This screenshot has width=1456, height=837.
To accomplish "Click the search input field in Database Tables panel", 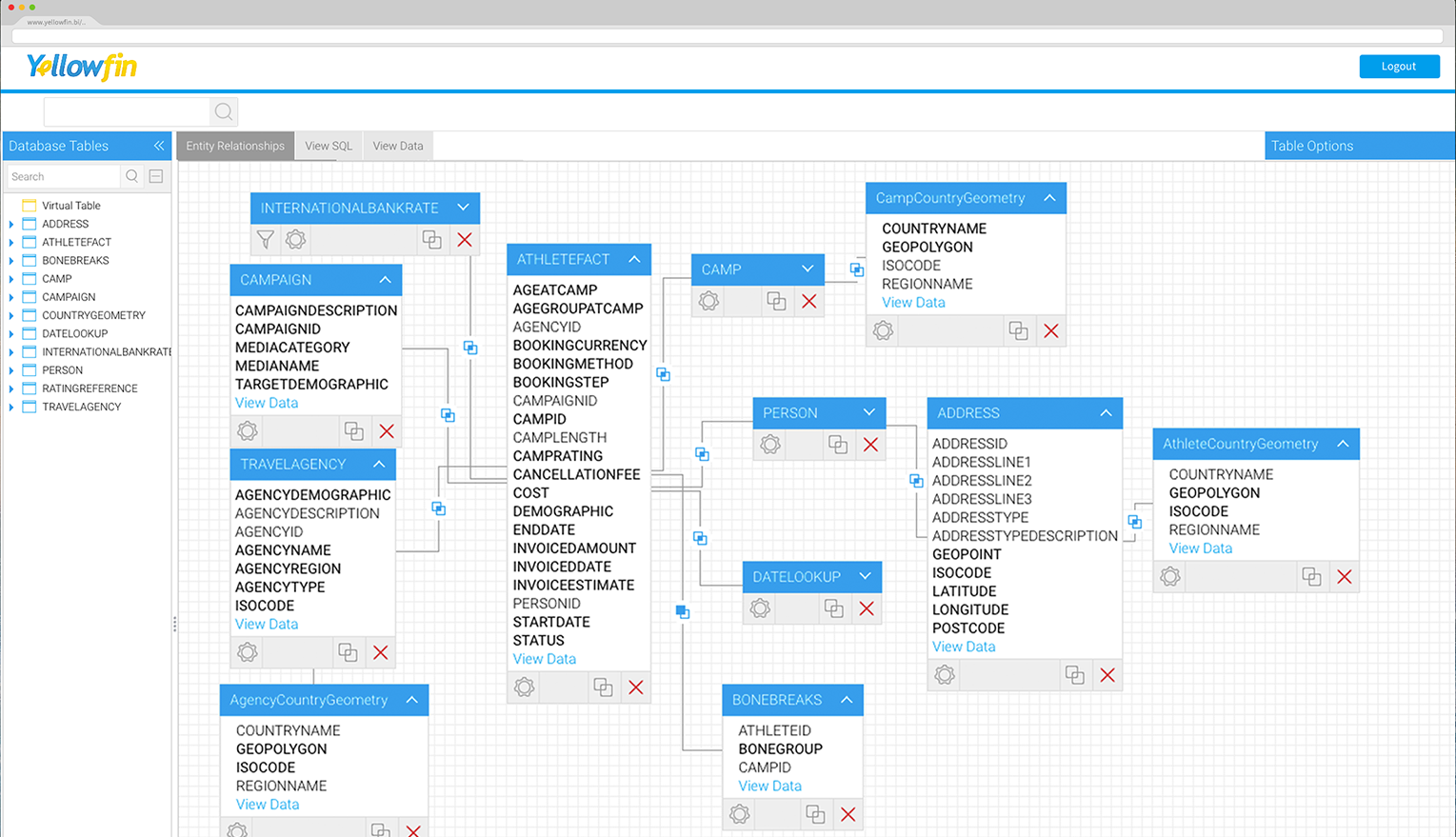I will (63, 176).
